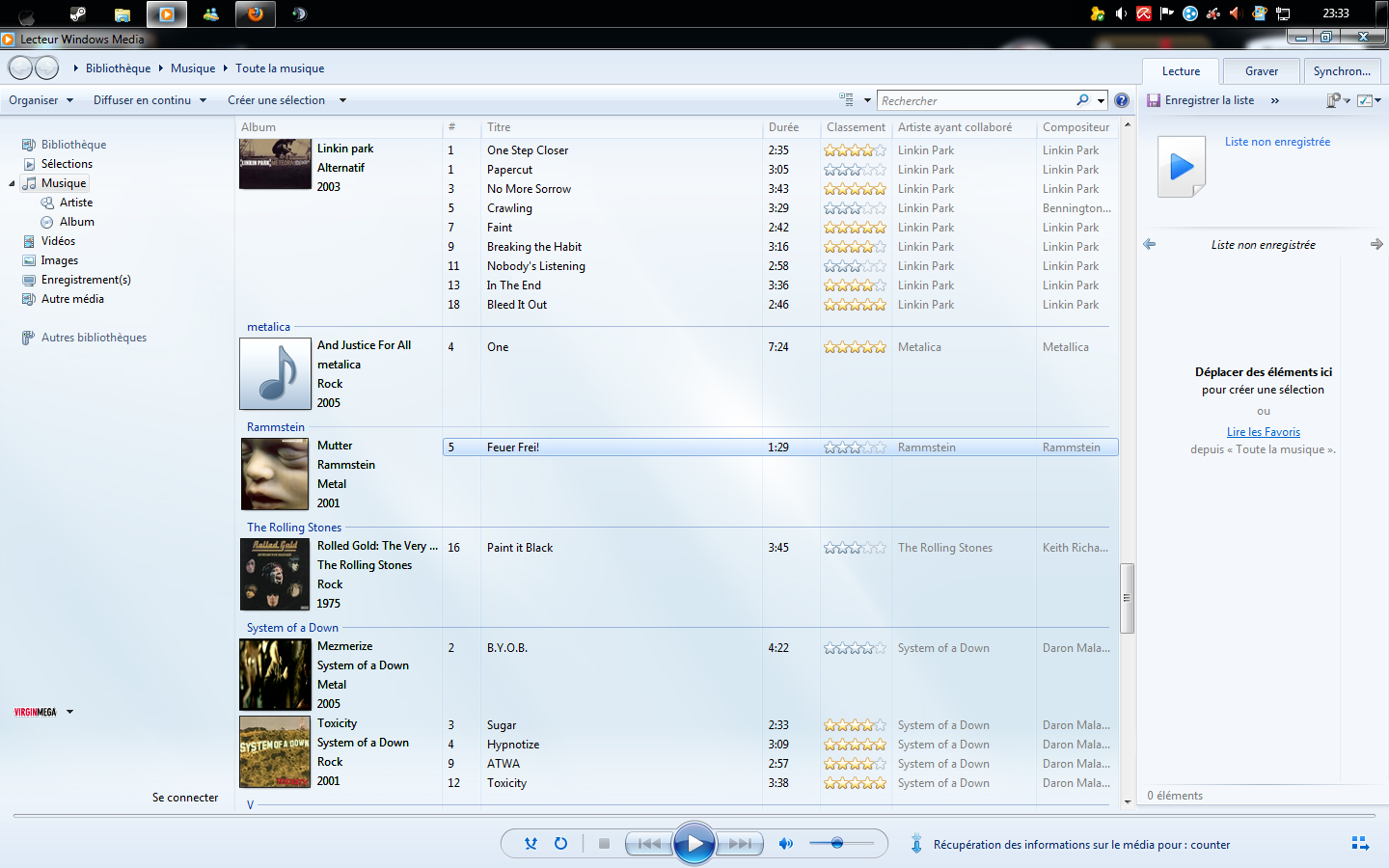Open the Synchron... tab
The width and height of the screenshot is (1389, 868).
[x=1341, y=71]
